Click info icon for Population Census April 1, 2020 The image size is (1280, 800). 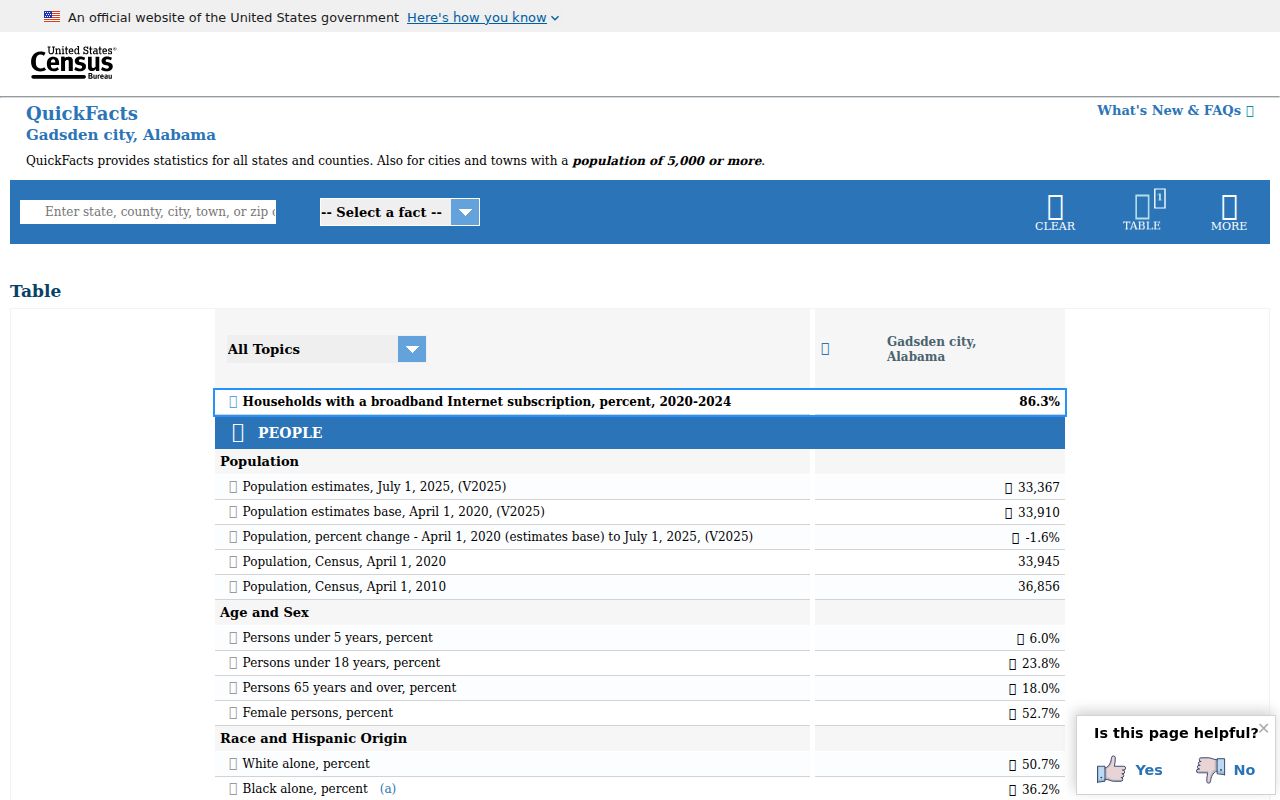click(233, 562)
